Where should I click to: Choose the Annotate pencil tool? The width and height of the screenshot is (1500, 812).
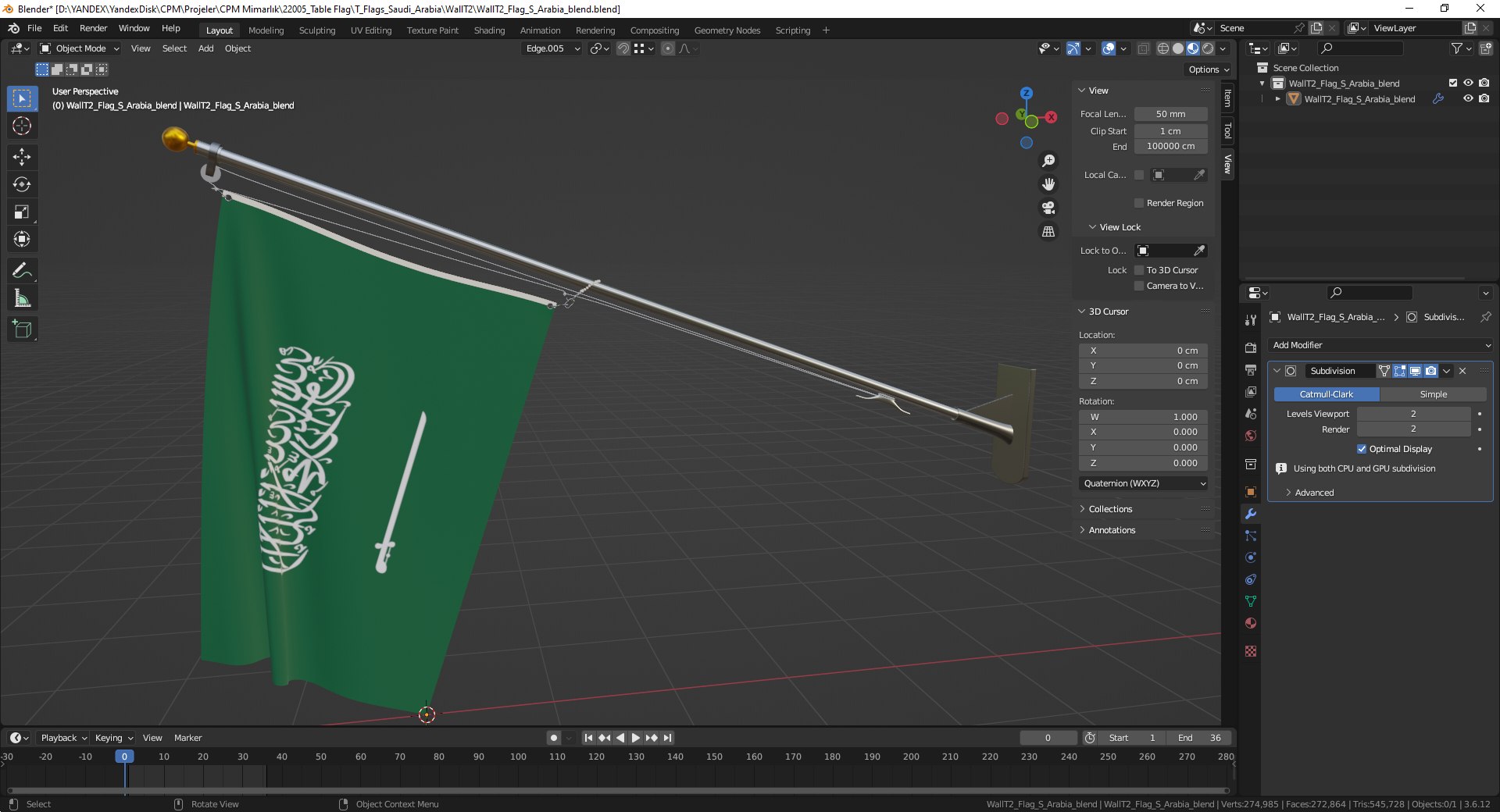coord(22,271)
